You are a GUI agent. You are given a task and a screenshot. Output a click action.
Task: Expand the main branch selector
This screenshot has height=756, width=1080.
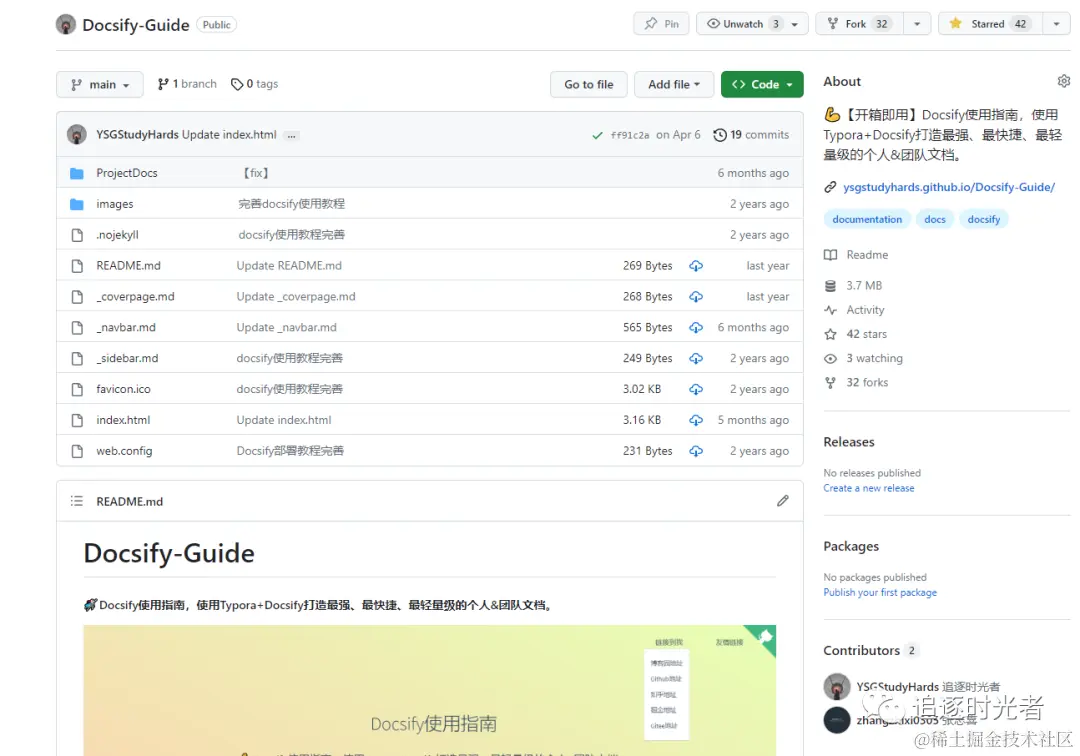pyautogui.click(x=100, y=84)
